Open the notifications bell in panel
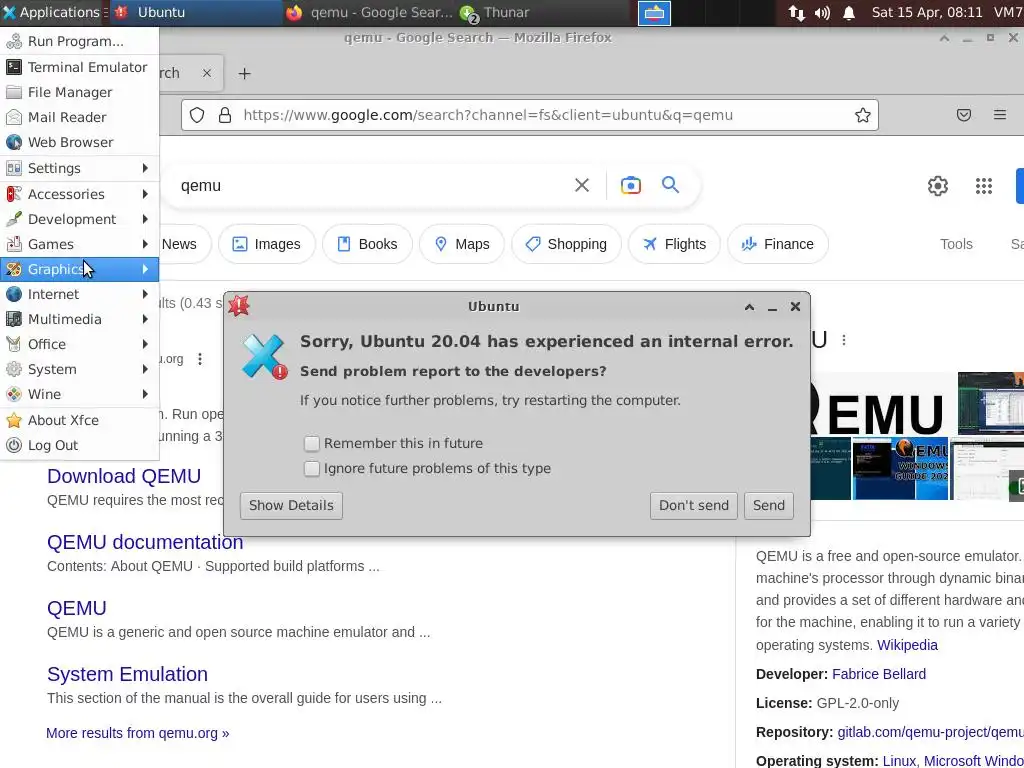The width and height of the screenshot is (1024, 768). 848,12
